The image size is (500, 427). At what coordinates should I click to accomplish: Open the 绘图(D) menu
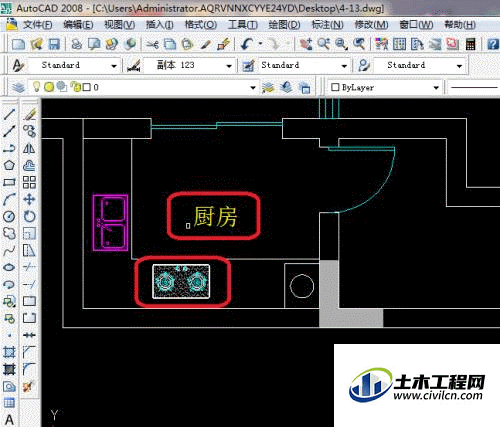pyautogui.click(x=284, y=25)
